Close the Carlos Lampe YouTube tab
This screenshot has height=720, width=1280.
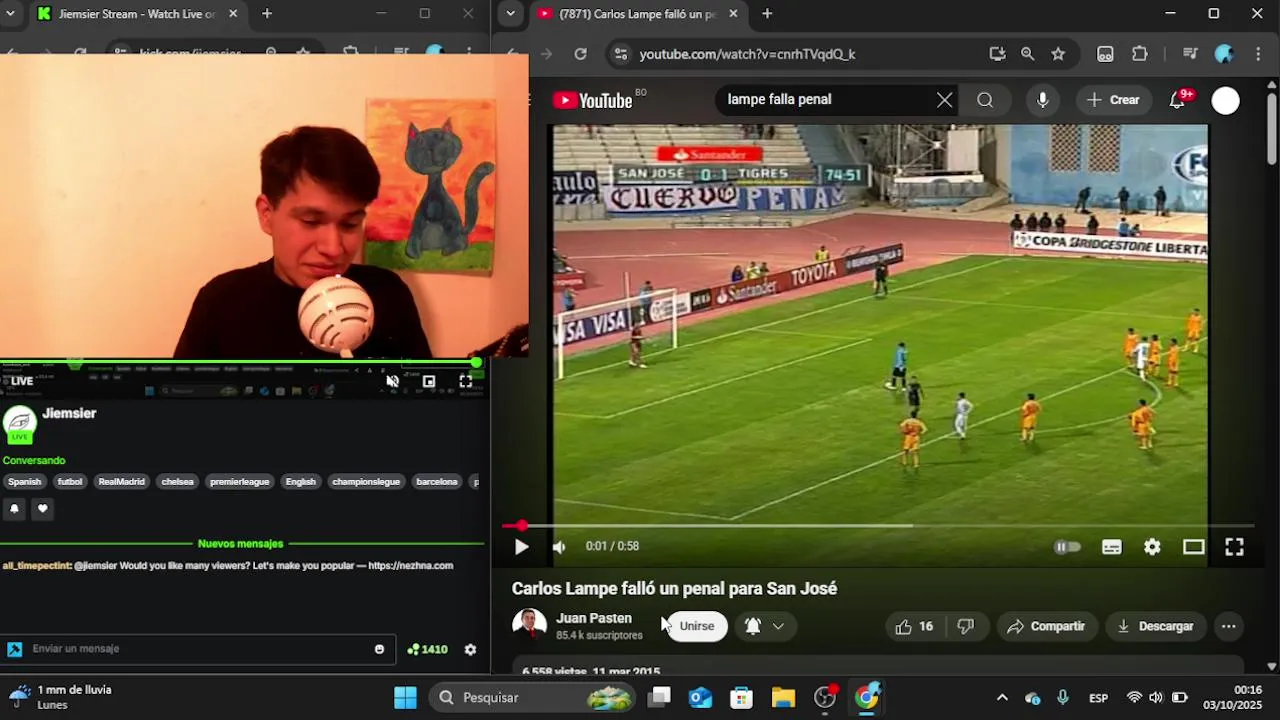(733, 14)
